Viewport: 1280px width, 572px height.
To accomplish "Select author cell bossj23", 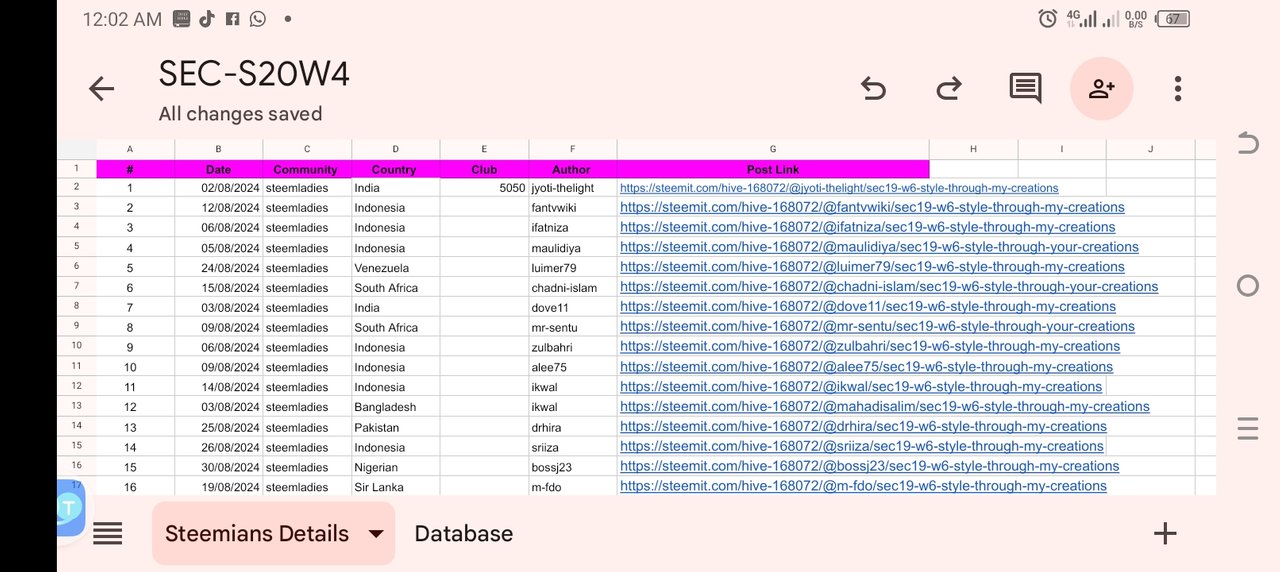I will coord(573,467).
